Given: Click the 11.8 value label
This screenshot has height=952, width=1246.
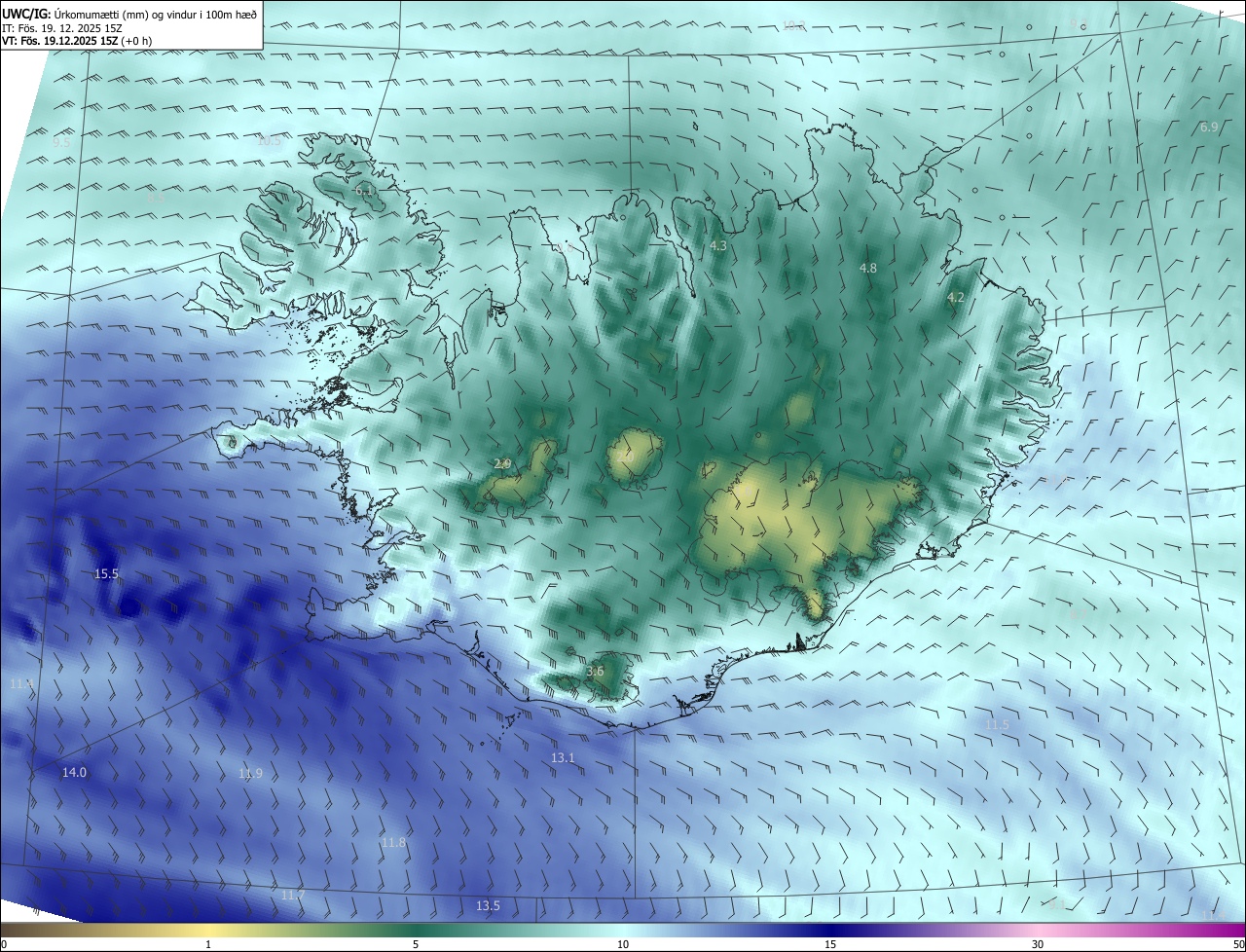Looking at the screenshot, I should tap(393, 842).
